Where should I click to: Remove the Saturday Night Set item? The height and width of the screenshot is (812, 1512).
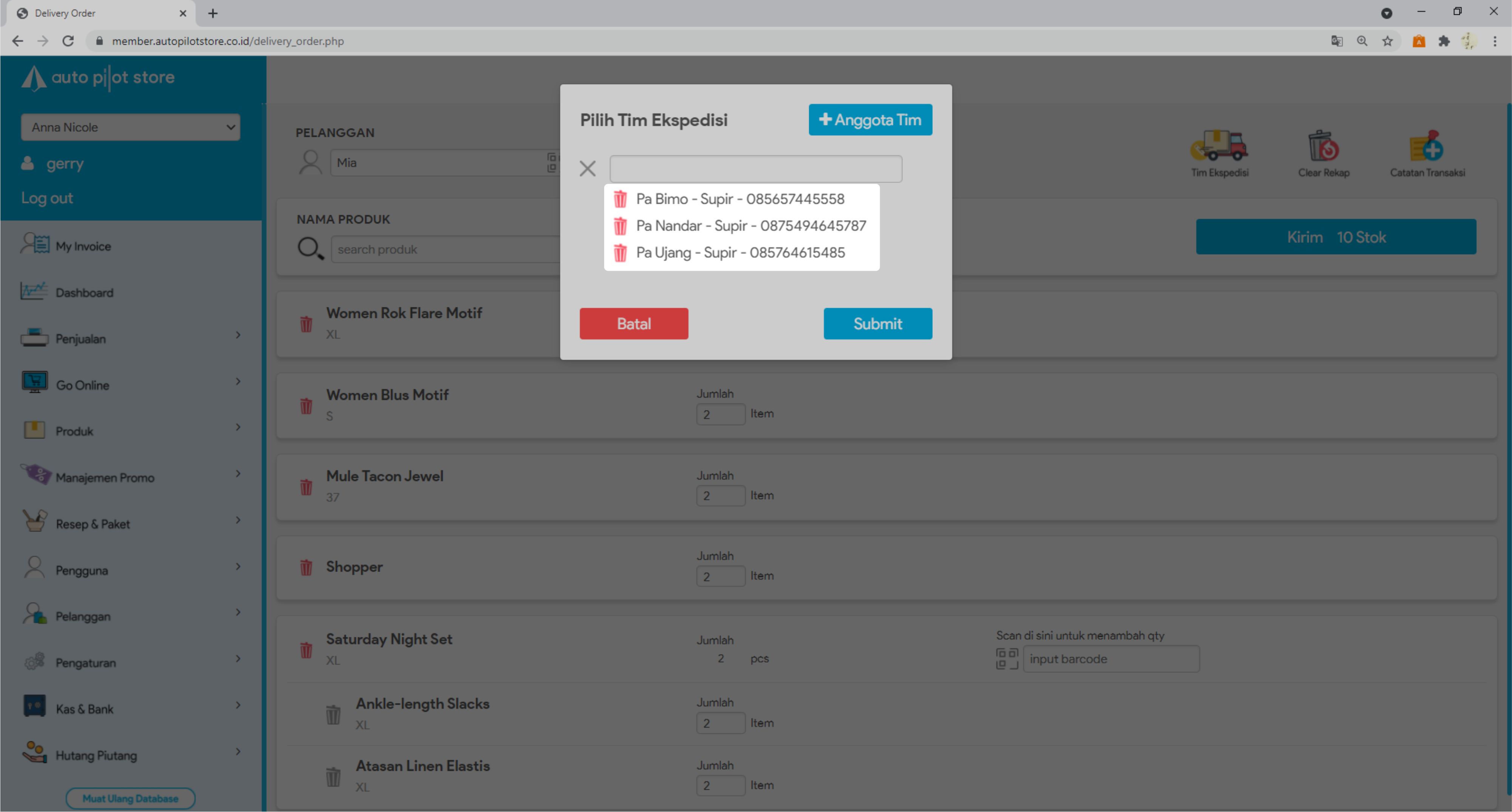(x=306, y=650)
